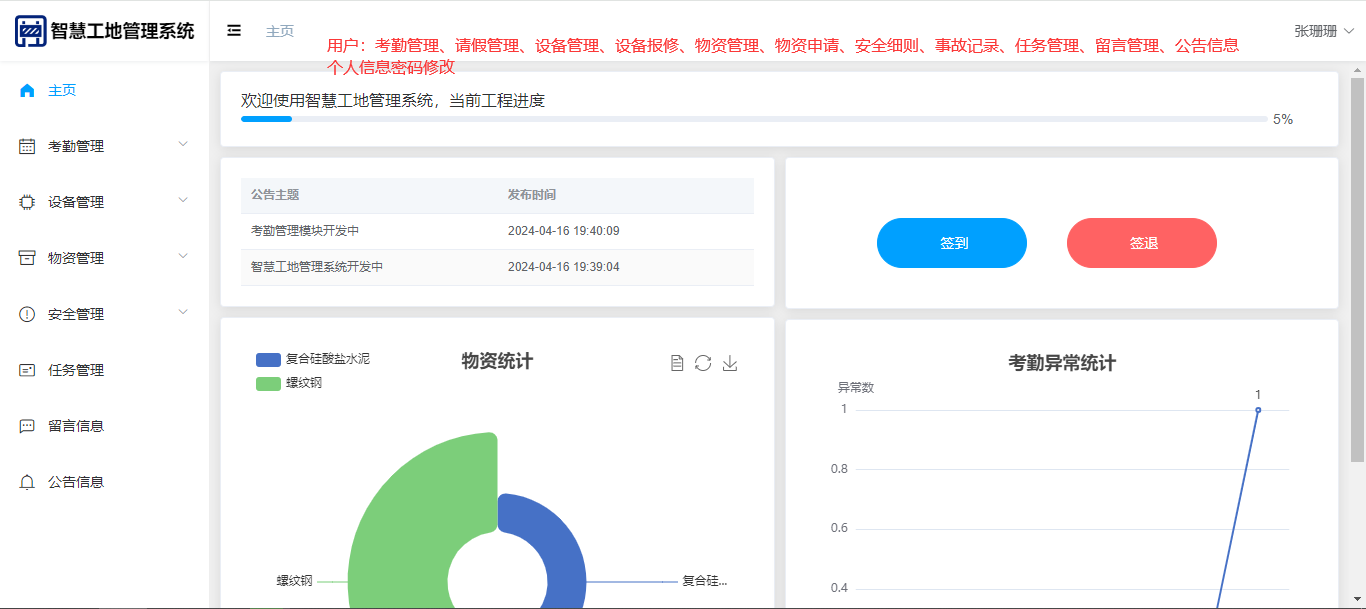
Task: Download 物资统计 chart as image
Action: click(x=730, y=363)
